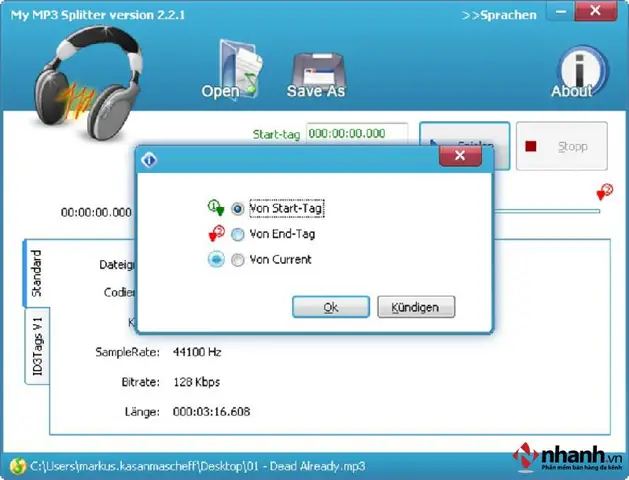Click the Kündigen button

click(416, 307)
